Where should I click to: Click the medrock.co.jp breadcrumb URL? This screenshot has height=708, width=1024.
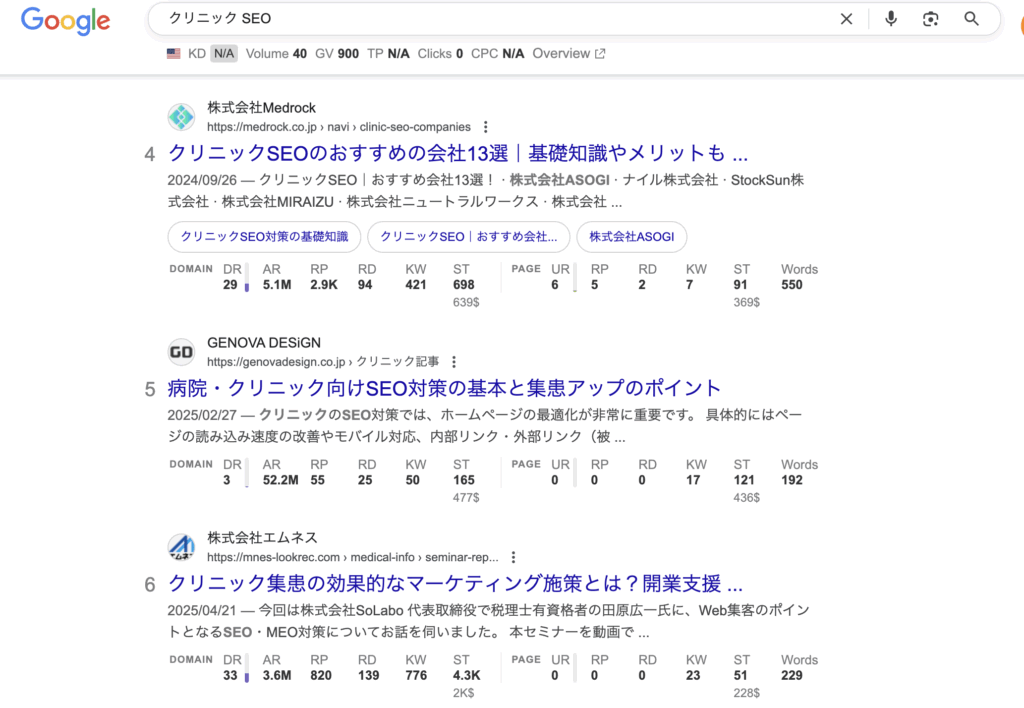pos(339,127)
